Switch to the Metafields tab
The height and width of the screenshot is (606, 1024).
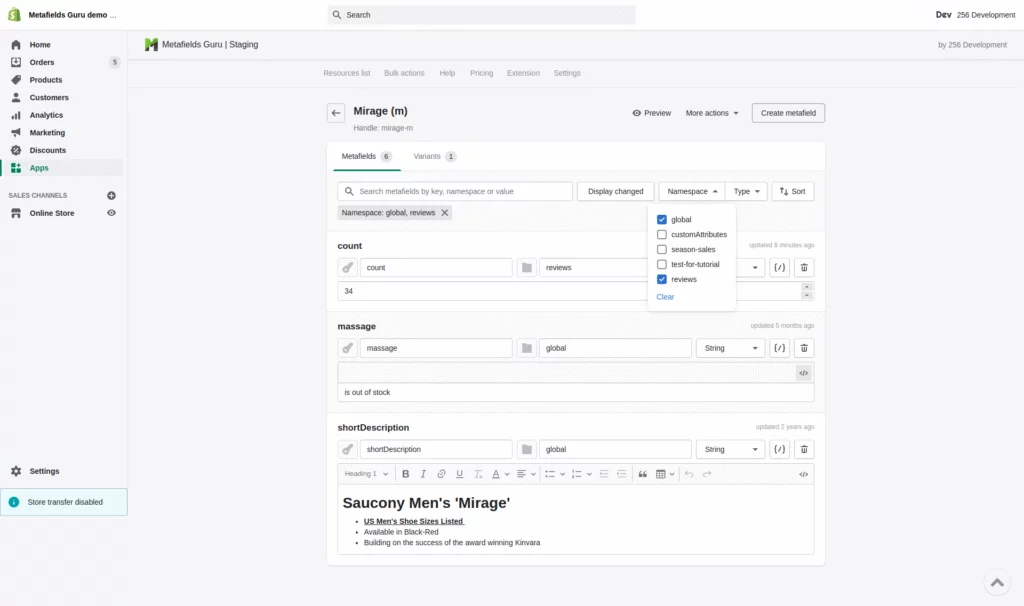[366, 157]
